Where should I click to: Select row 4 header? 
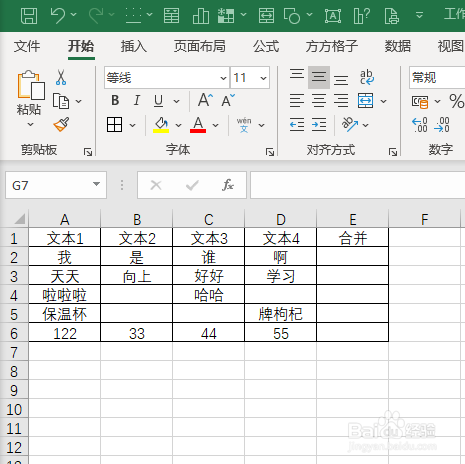14,295
